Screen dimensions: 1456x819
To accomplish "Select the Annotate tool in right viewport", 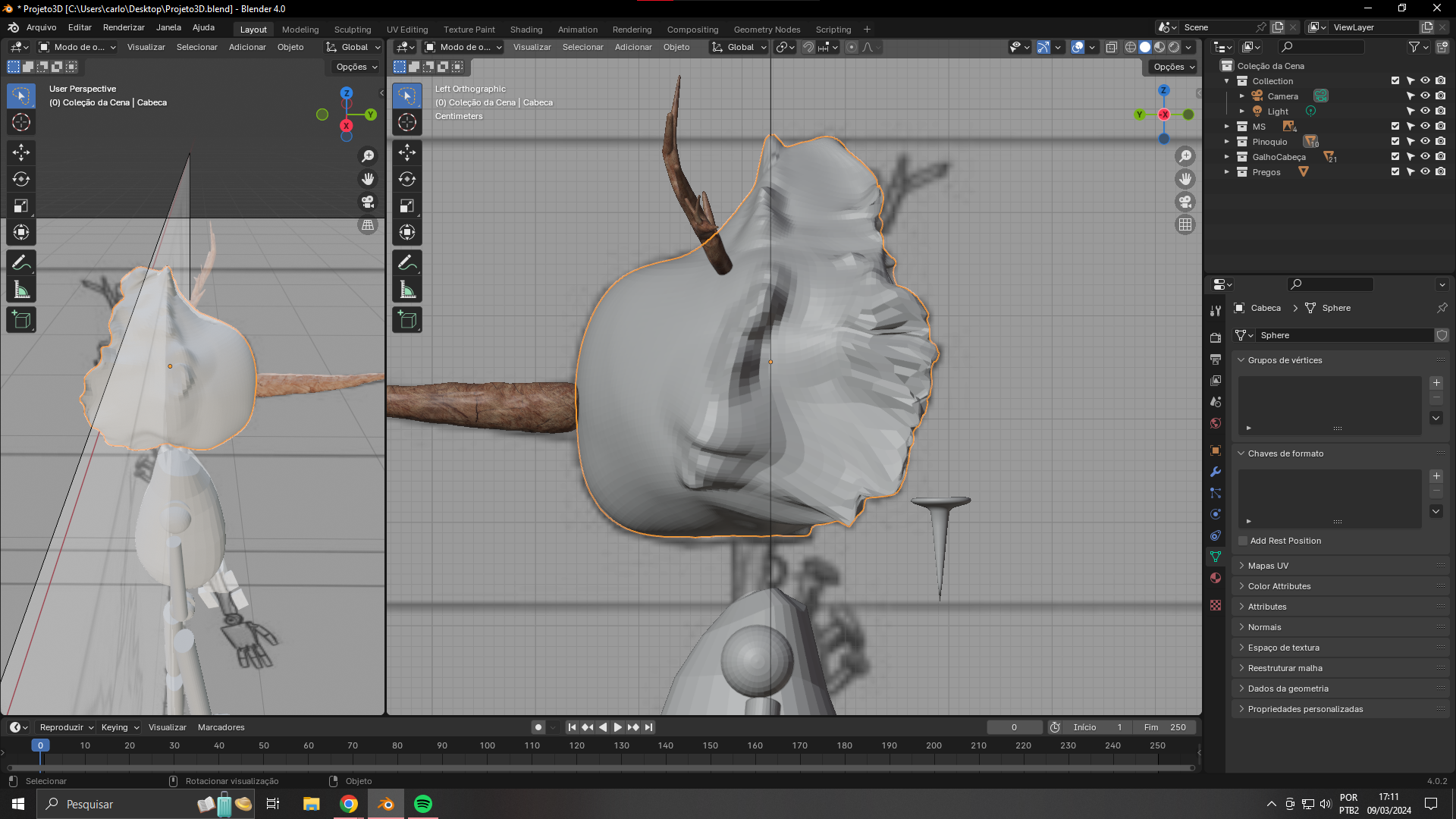I will (x=407, y=263).
